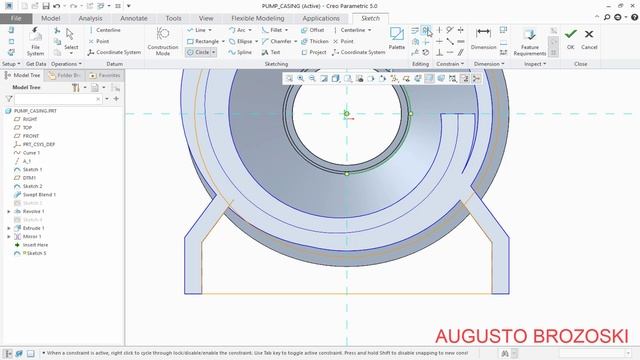Select Sketch 5 in model tree
This screenshot has width=640, height=360.
[x=31, y=253]
